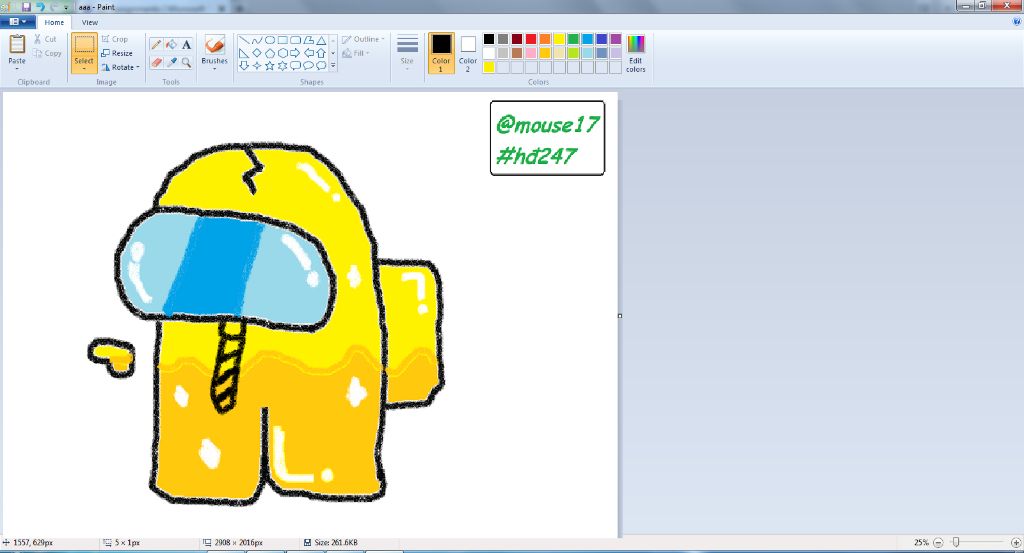
Task: Switch to the Home ribbon tab
Action: 54,22
